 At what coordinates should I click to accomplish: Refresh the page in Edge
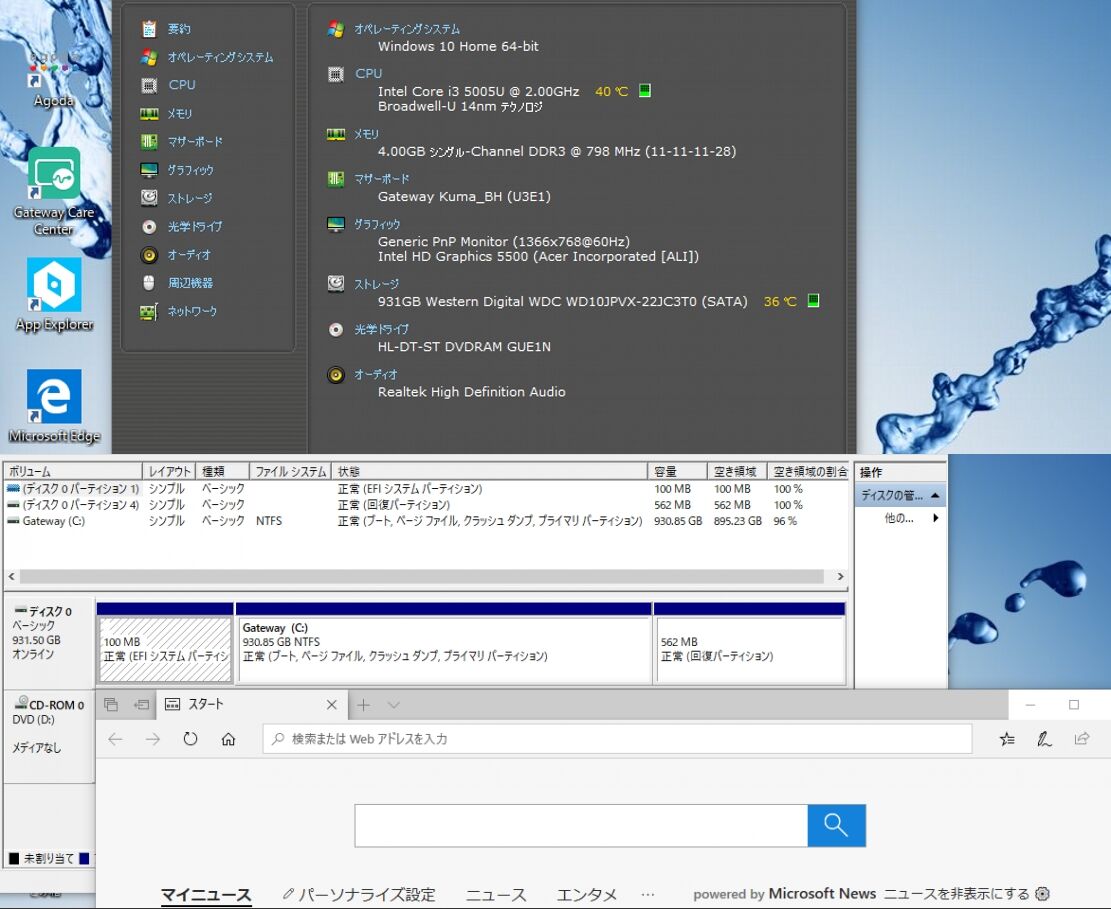pyautogui.click(x=190, y=739)
